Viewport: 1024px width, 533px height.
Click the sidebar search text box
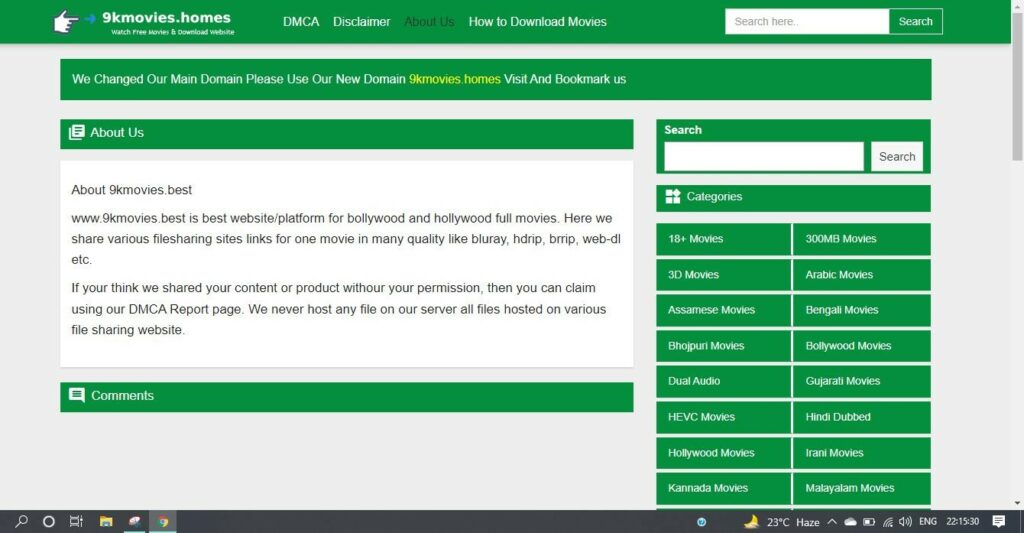[763, 157]
